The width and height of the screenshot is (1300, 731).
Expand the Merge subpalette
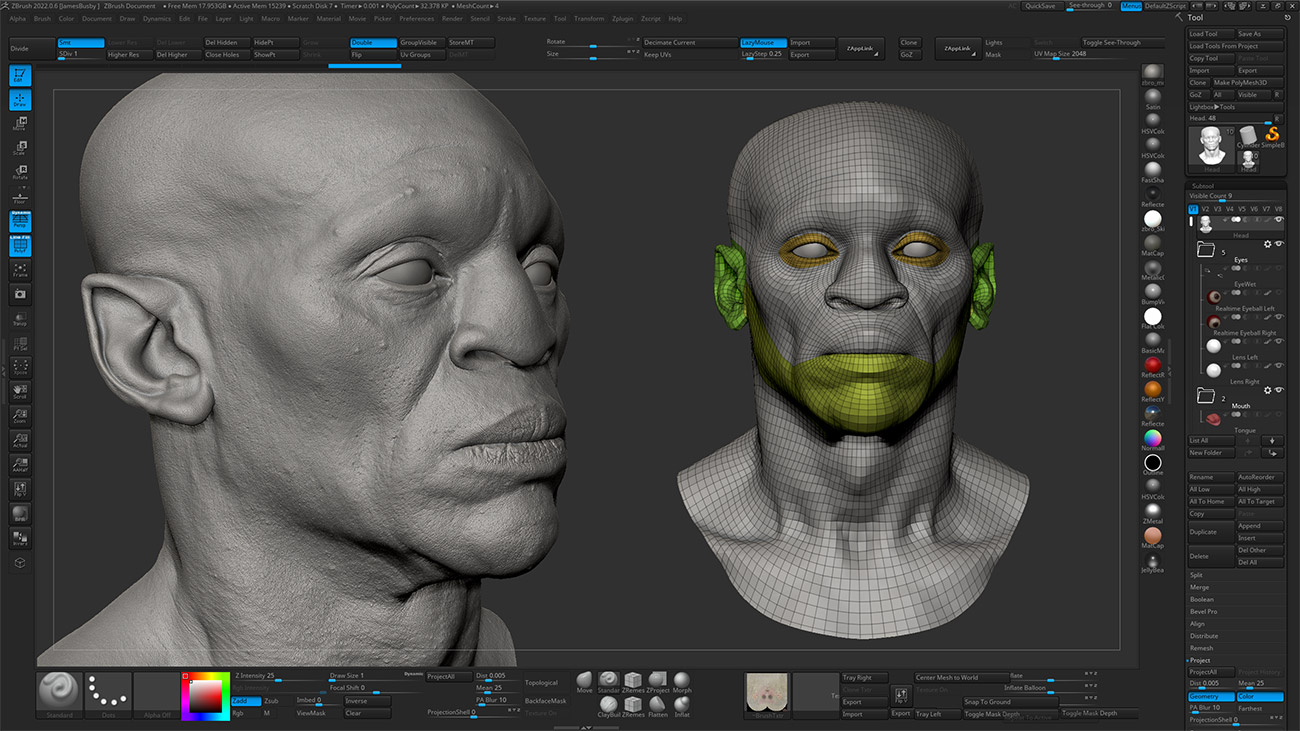1199,587
